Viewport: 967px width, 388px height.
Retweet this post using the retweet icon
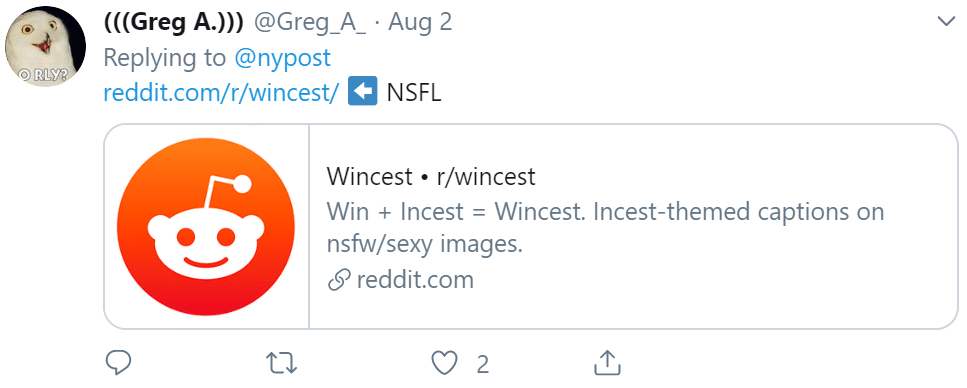pyautogui.click(x=281, y=363)
